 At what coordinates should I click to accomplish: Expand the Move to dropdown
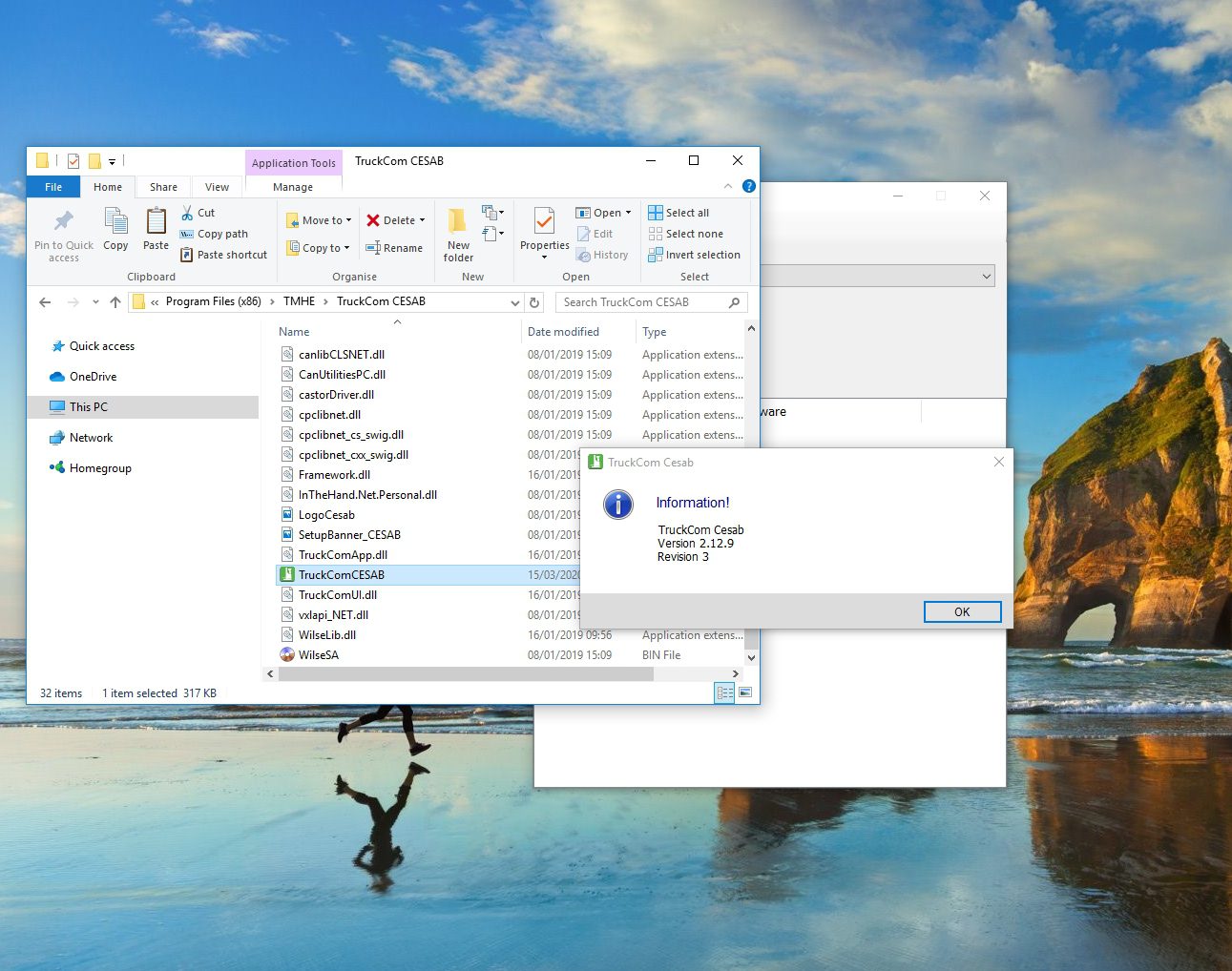click(319, 220)
